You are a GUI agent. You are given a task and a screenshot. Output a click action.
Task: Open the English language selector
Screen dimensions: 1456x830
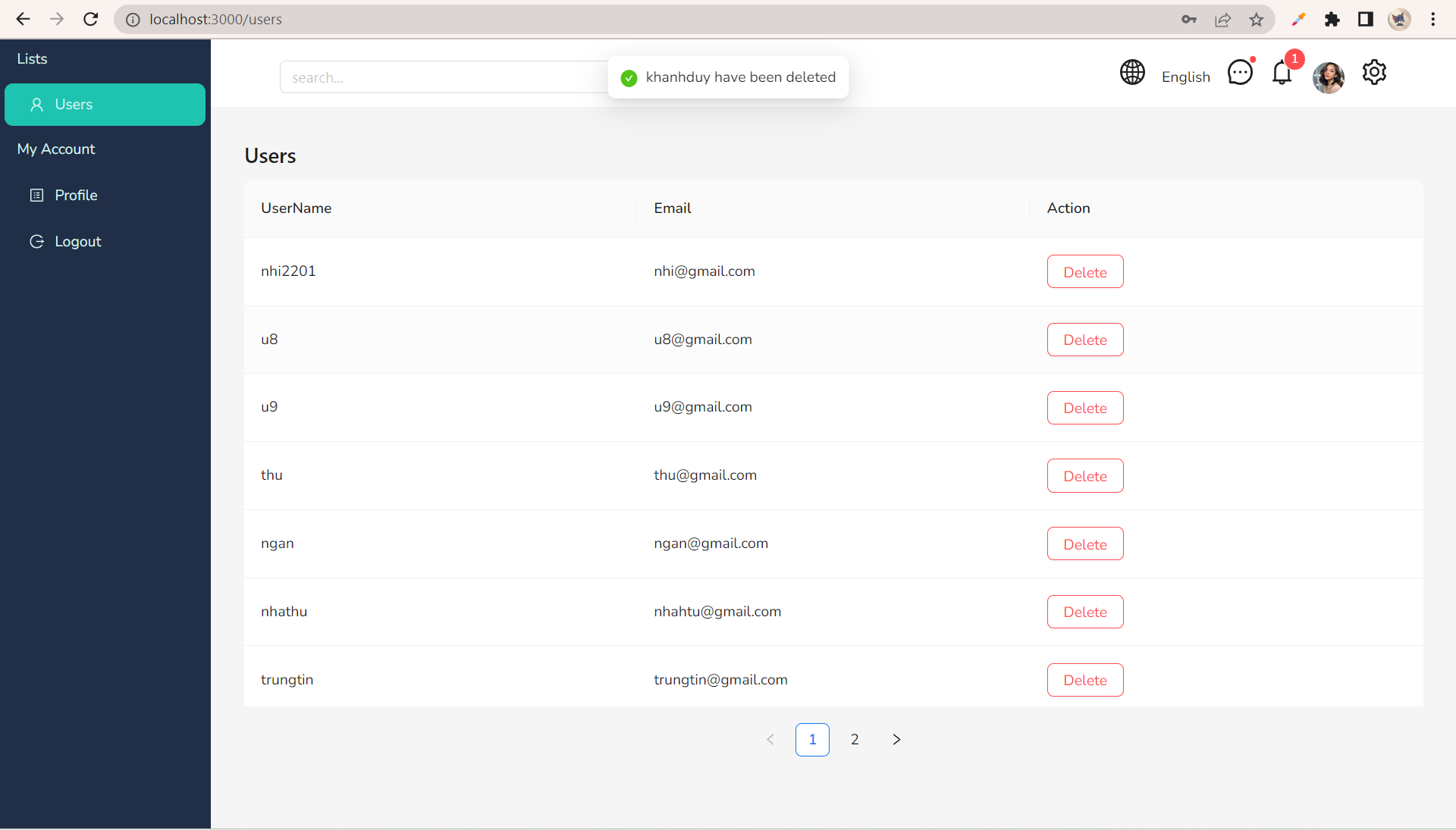1185,77
